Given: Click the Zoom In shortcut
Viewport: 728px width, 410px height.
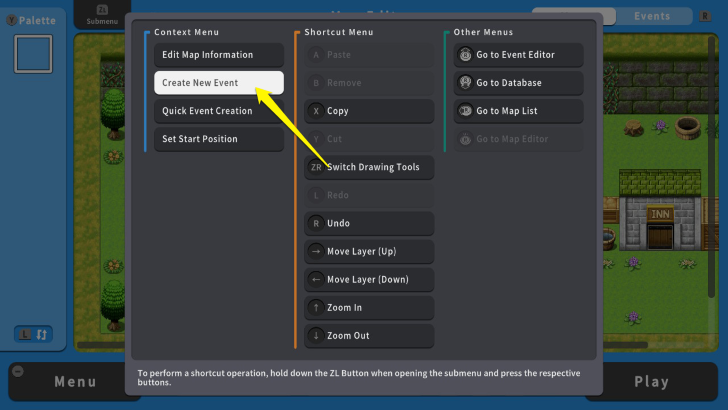Looking at the screenshot, I should (x=369, y=308).
